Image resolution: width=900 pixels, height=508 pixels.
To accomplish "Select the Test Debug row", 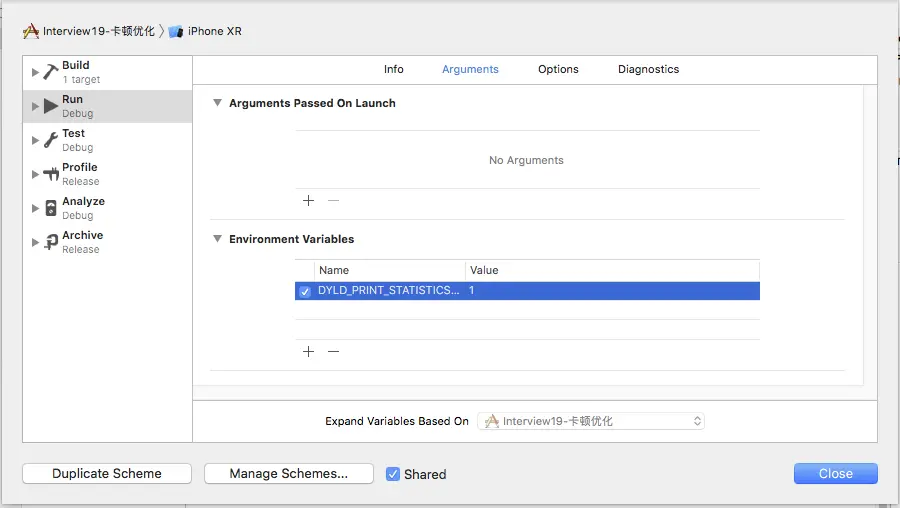I will click(107, 140).
